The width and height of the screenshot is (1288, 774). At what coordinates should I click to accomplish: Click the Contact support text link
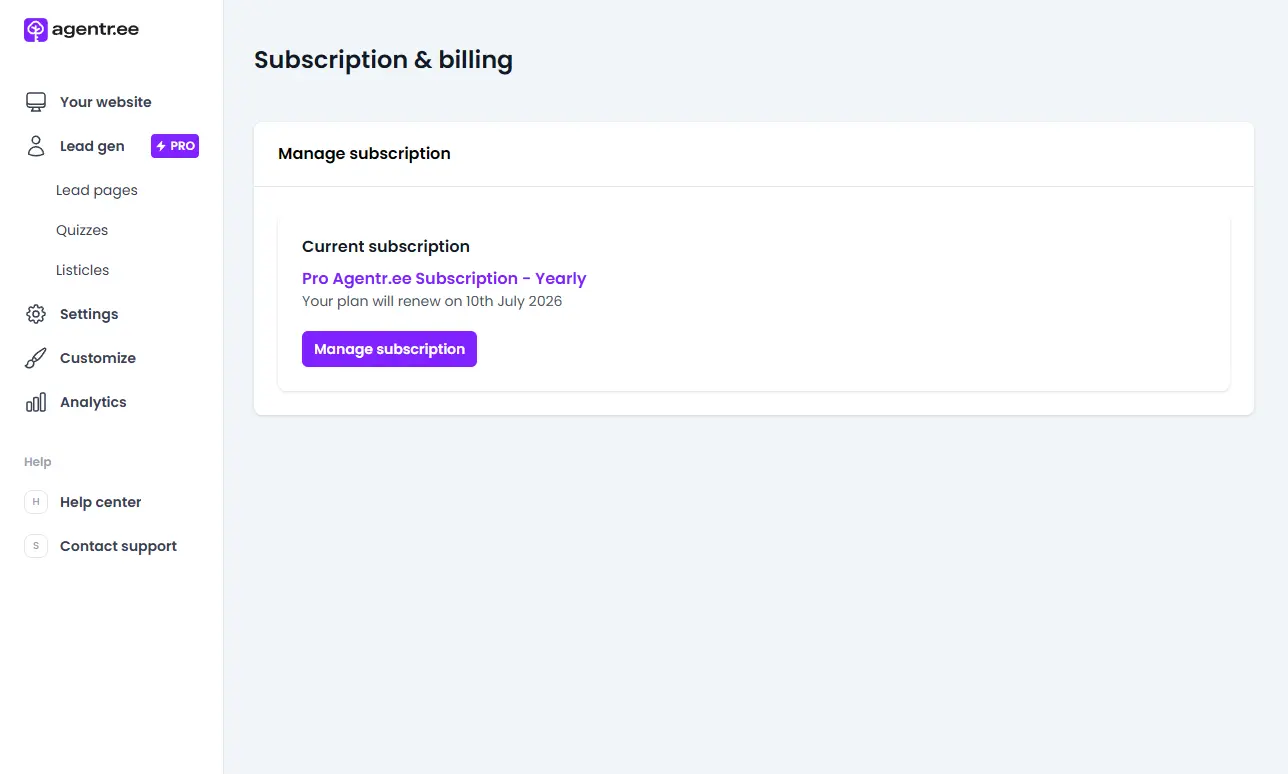click(118, 546)
